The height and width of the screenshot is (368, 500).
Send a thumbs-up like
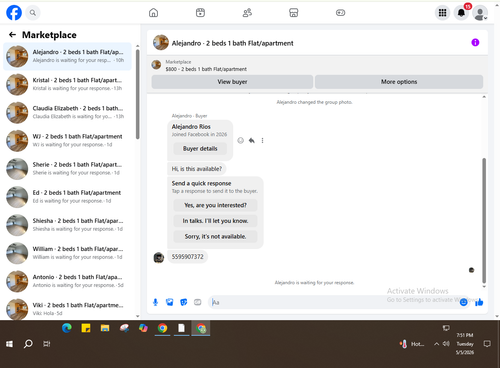(479, 302)
